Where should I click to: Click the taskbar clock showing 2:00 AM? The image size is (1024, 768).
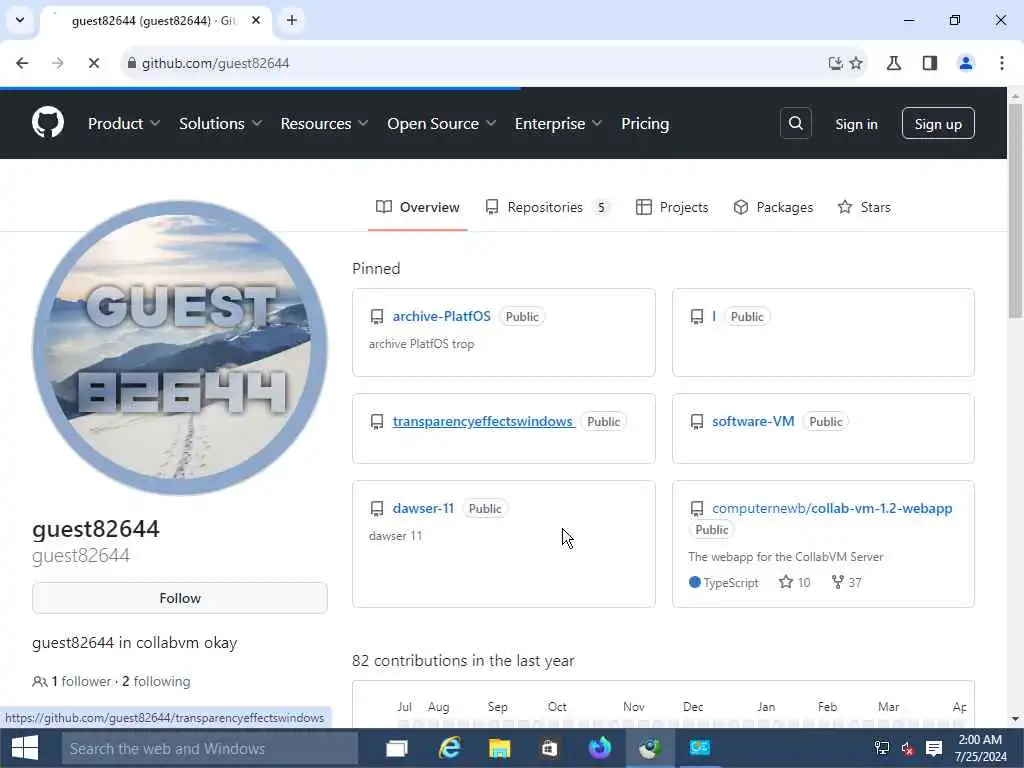pyautogui.click(x=980, y=748)
